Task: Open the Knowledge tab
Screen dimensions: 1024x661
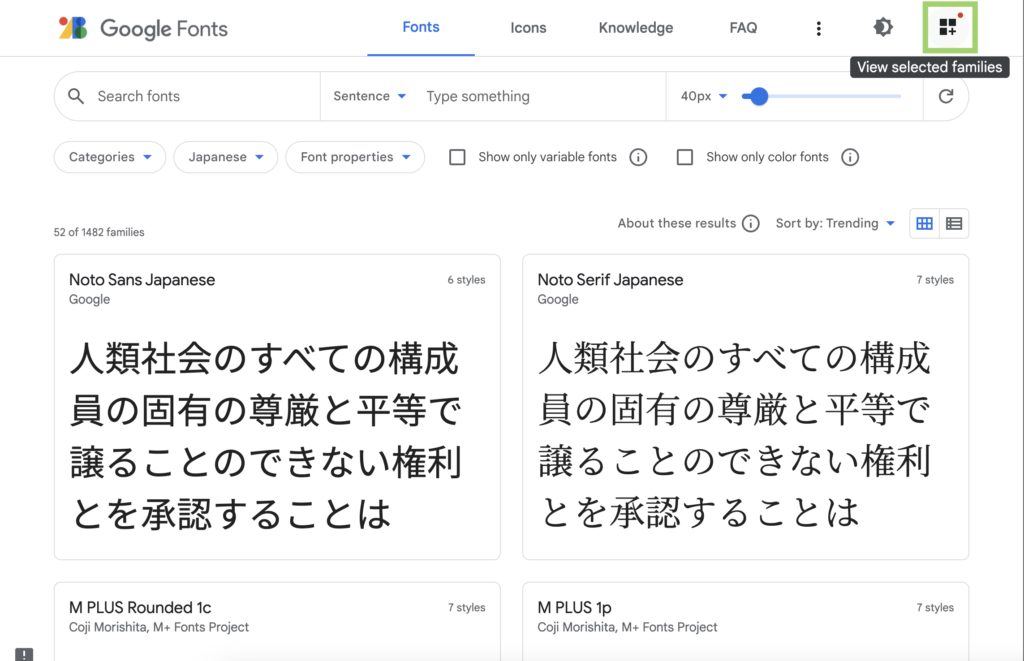Action: [x=636, y=28]
